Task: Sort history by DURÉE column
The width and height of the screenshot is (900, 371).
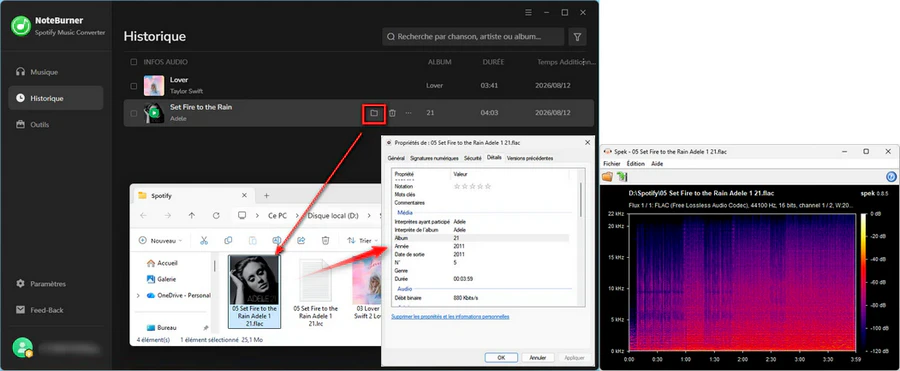Action: [493, 62]
